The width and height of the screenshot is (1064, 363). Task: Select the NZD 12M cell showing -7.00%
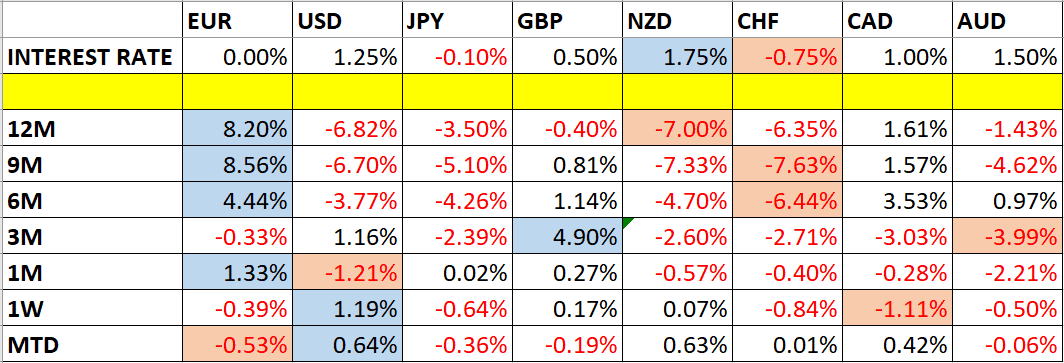677,128
